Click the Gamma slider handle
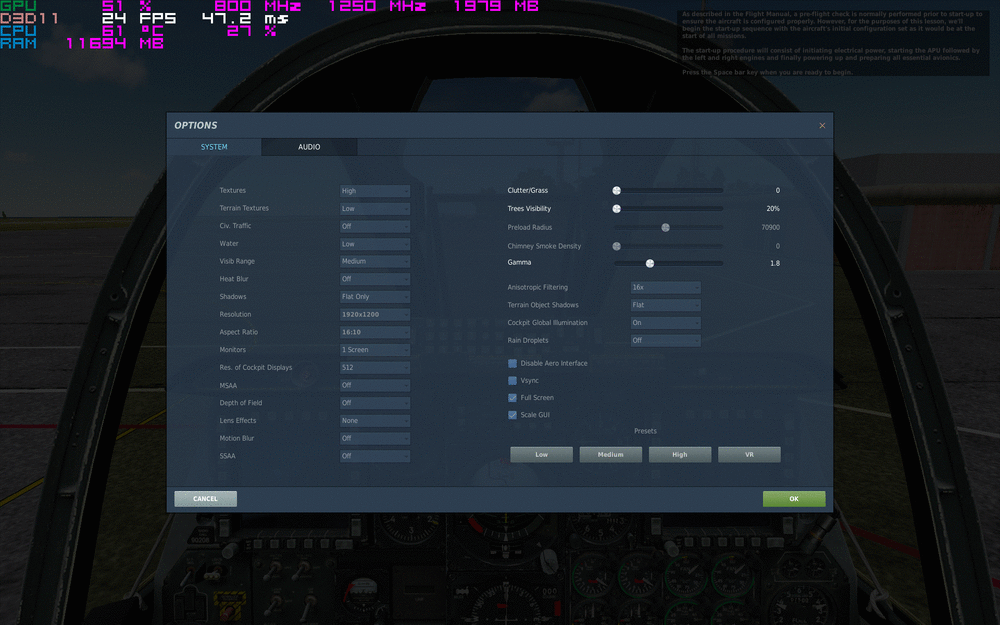 [651, 262]
